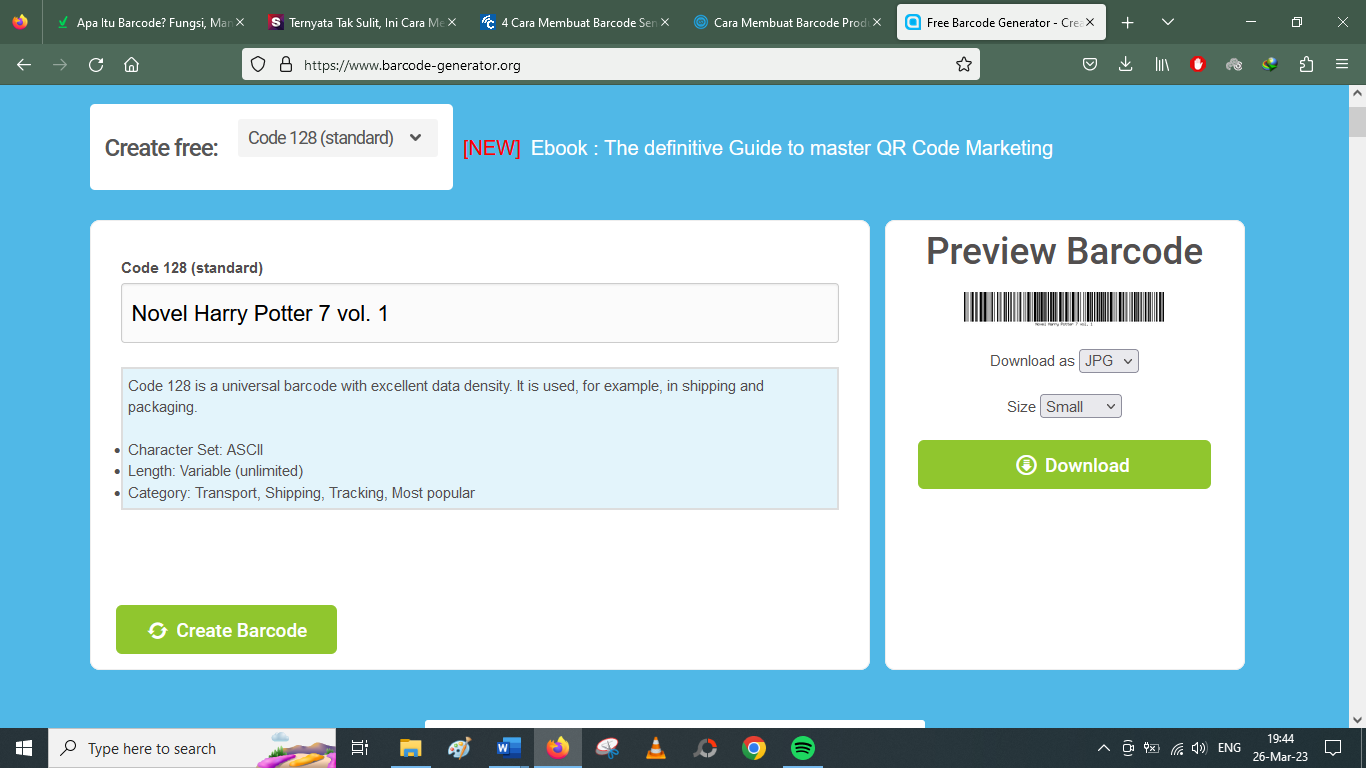Screen dimensions: 1366x768
Task: Launch the Paint palette app from taskbar
Action: coord(459,748)
